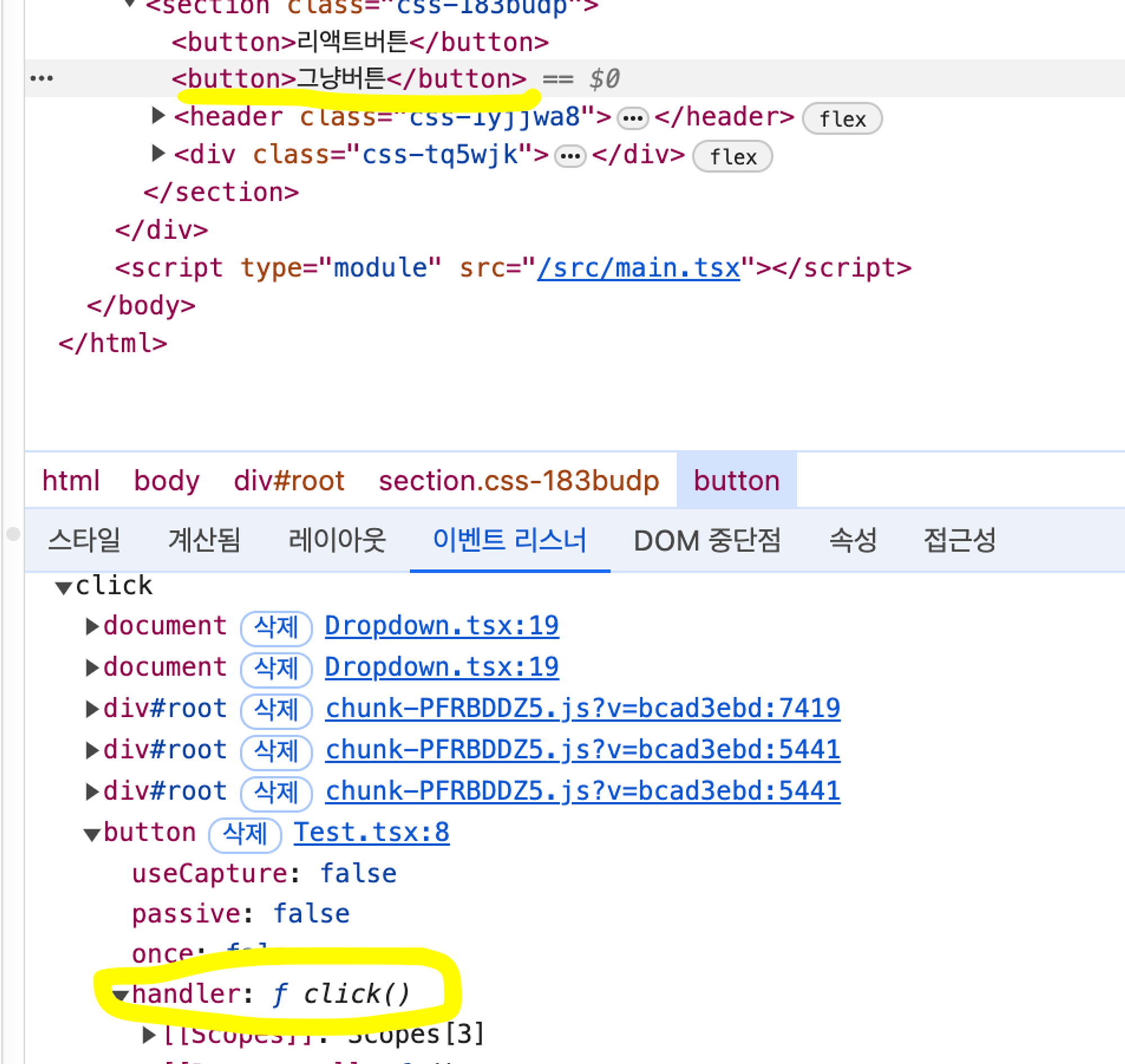
Task: Collapse the click event listener group
Action: coord(63,587)
